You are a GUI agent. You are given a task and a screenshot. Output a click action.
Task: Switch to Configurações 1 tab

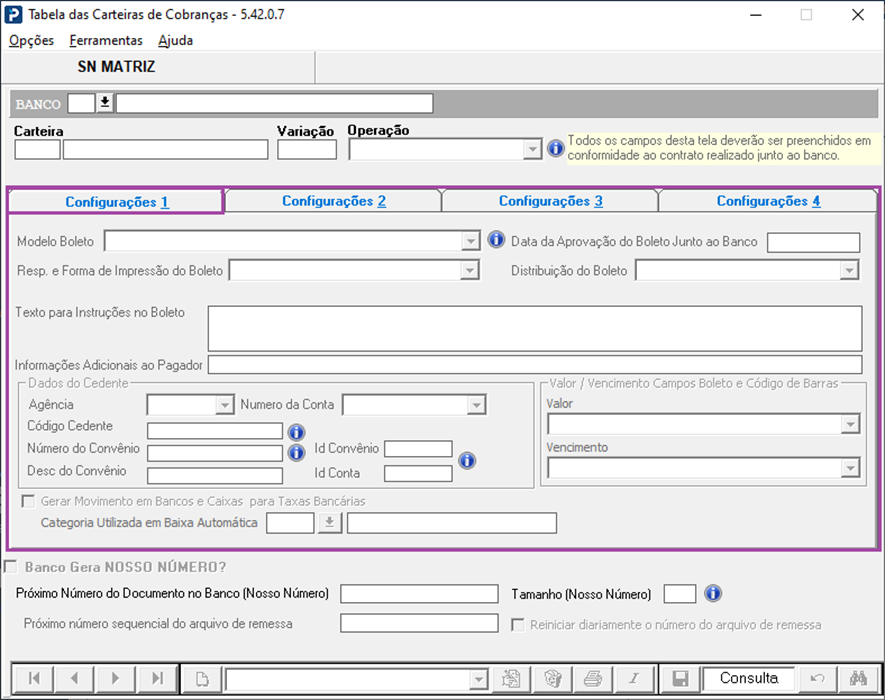pos(116,202)
